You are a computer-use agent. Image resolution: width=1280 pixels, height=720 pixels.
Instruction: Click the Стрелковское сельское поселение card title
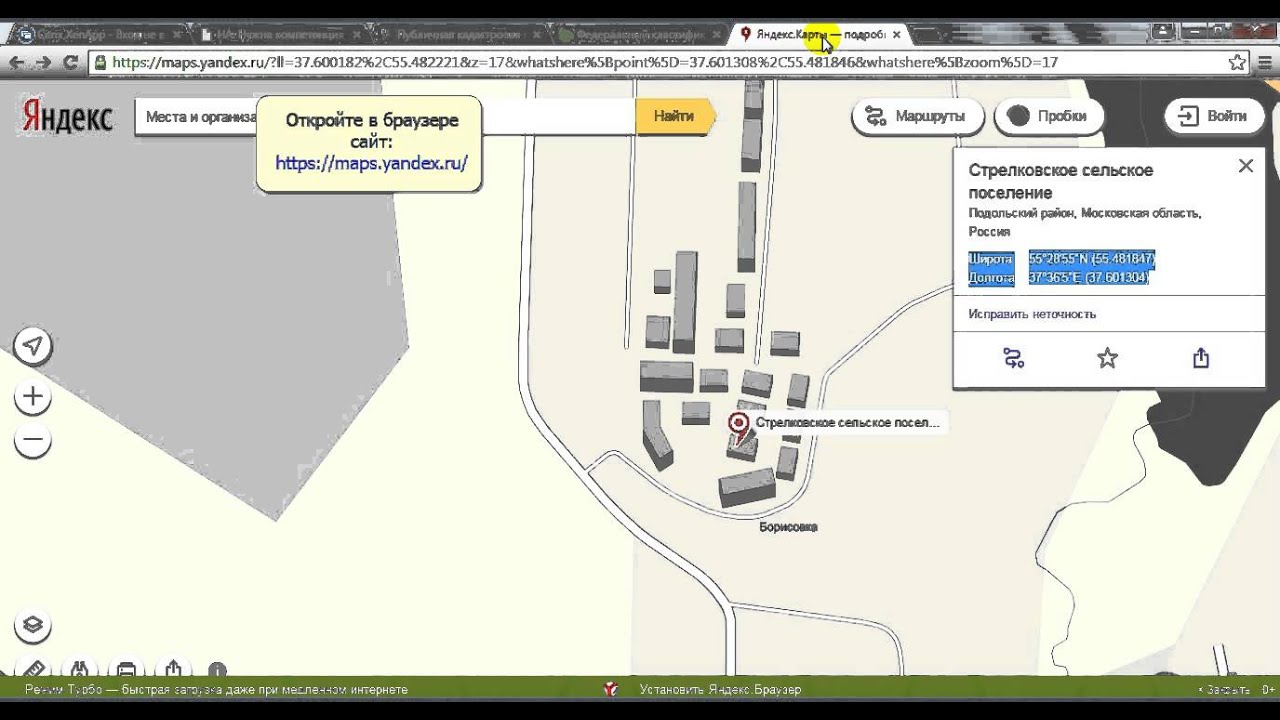coord(1061,181)
